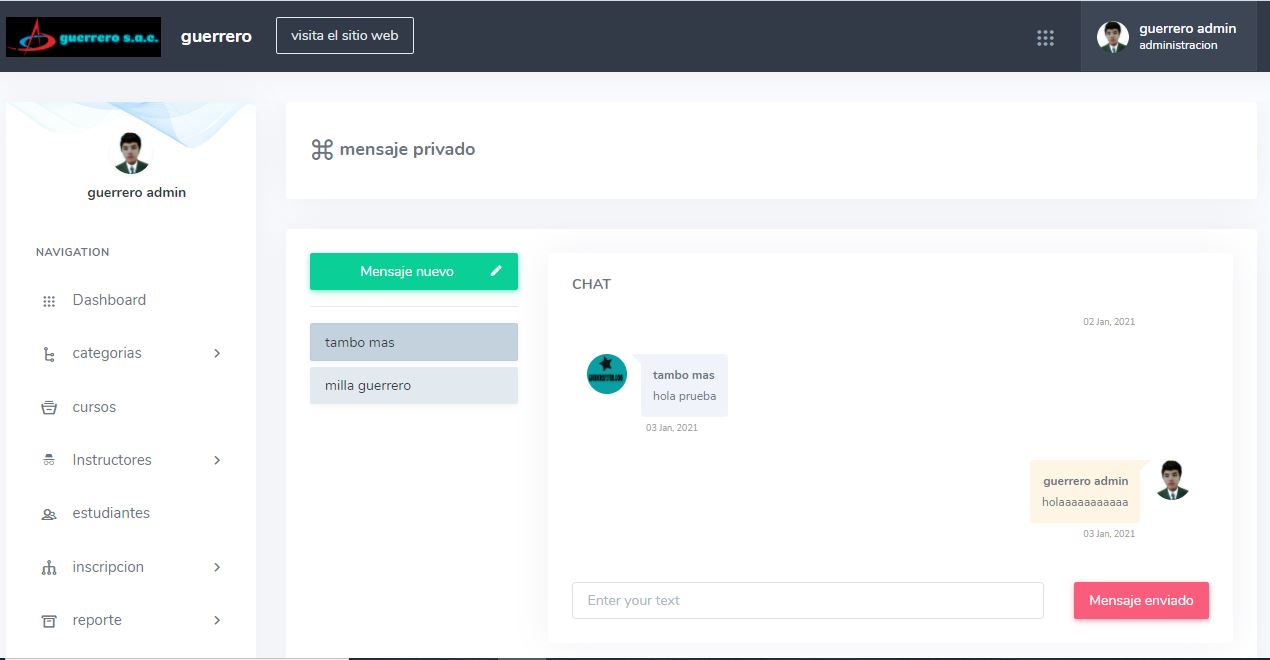Select the tambo mas conversation
Image resolution: width=1270 pixels, height=660 pixels.
(x=414, y=342)
